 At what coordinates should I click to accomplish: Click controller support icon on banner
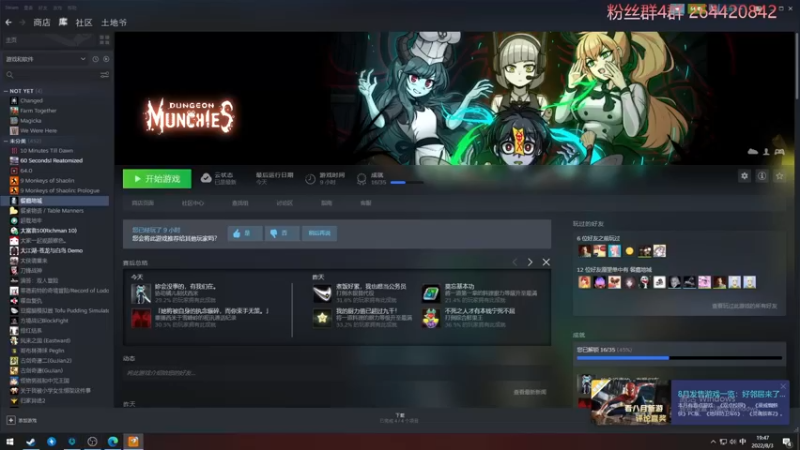tap(780, 152)
